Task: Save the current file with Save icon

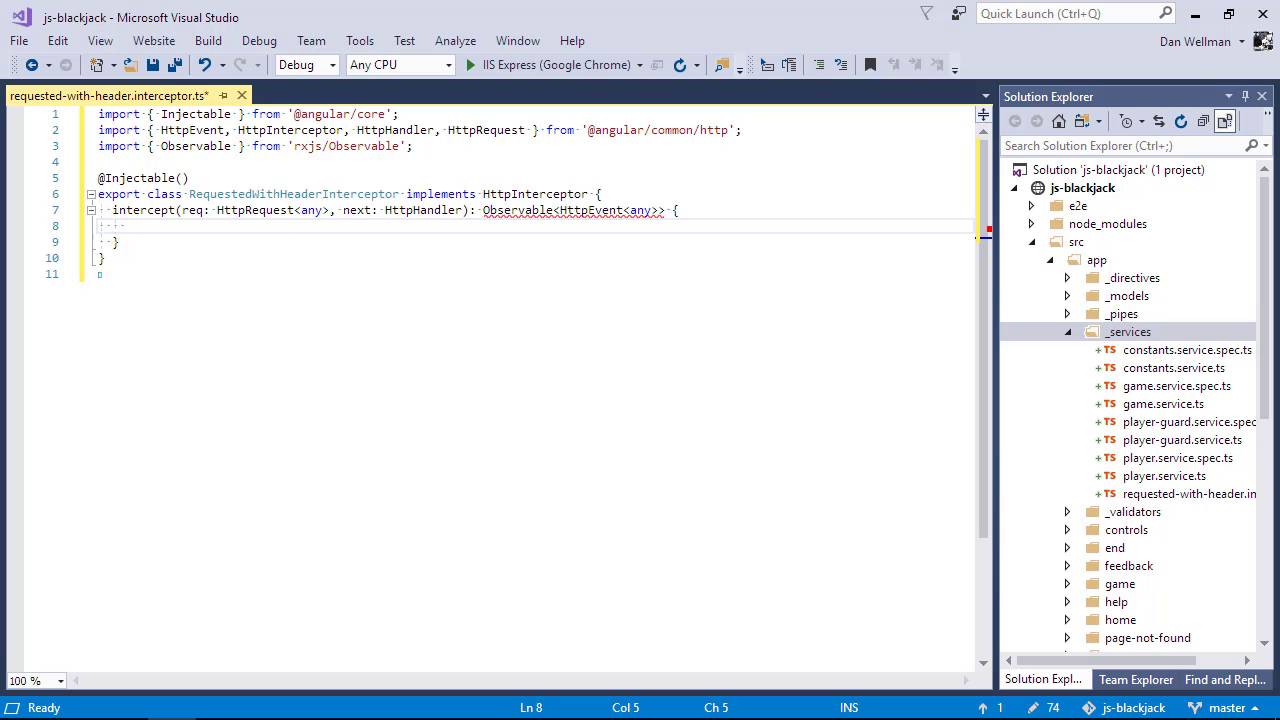Action: click(153, 65)
